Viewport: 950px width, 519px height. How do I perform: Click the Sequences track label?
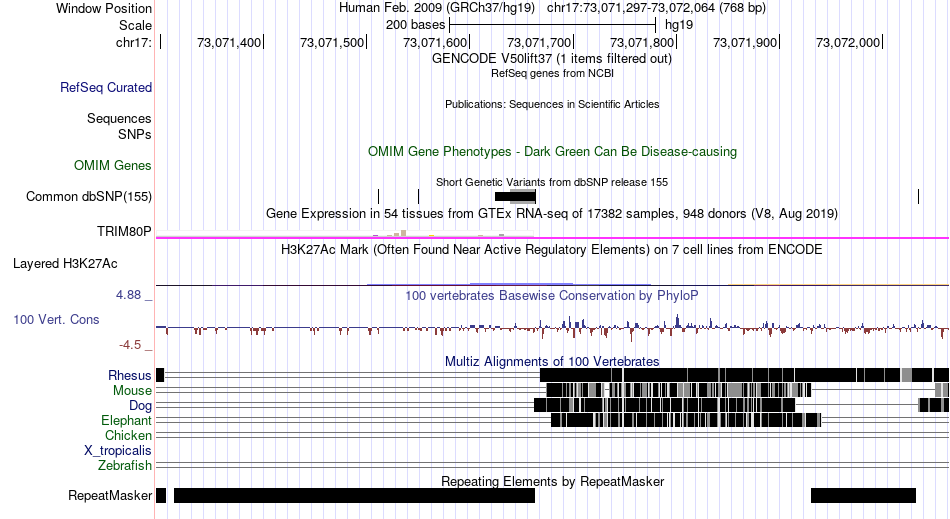(x=119, y=118)
